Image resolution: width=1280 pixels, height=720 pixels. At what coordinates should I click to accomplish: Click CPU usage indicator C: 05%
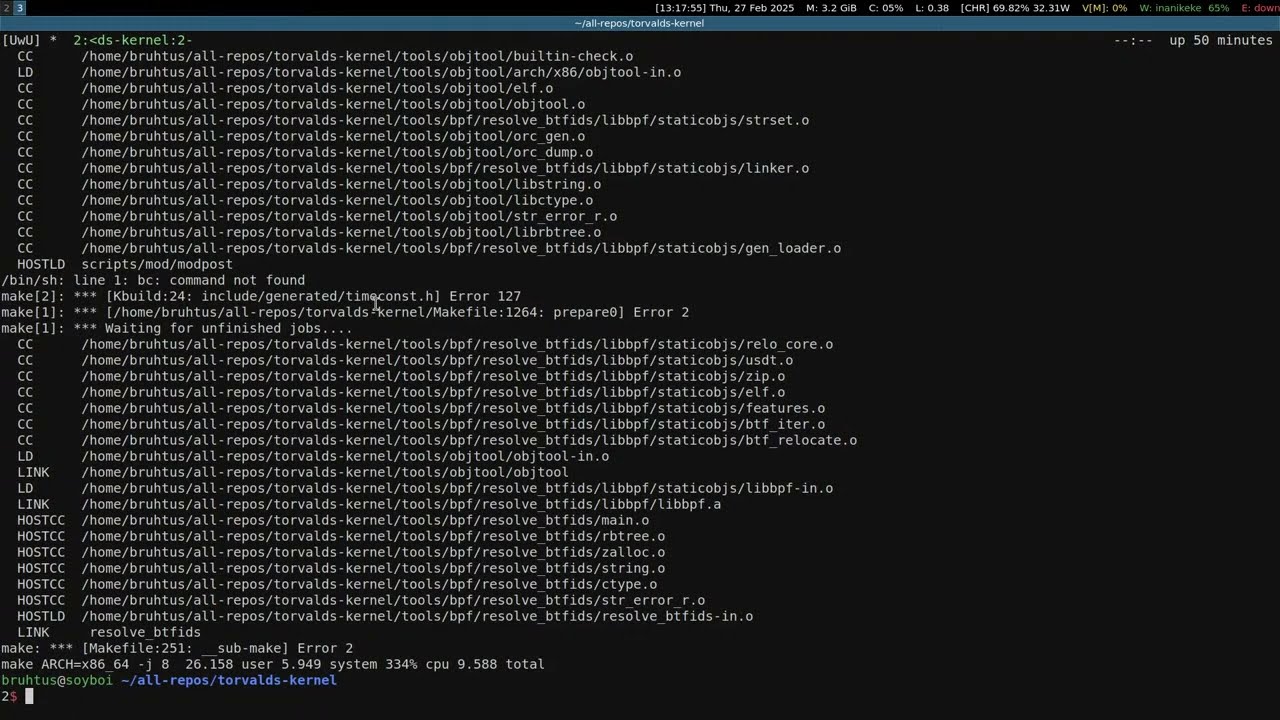pyautogui.click(x=886, y=8)
